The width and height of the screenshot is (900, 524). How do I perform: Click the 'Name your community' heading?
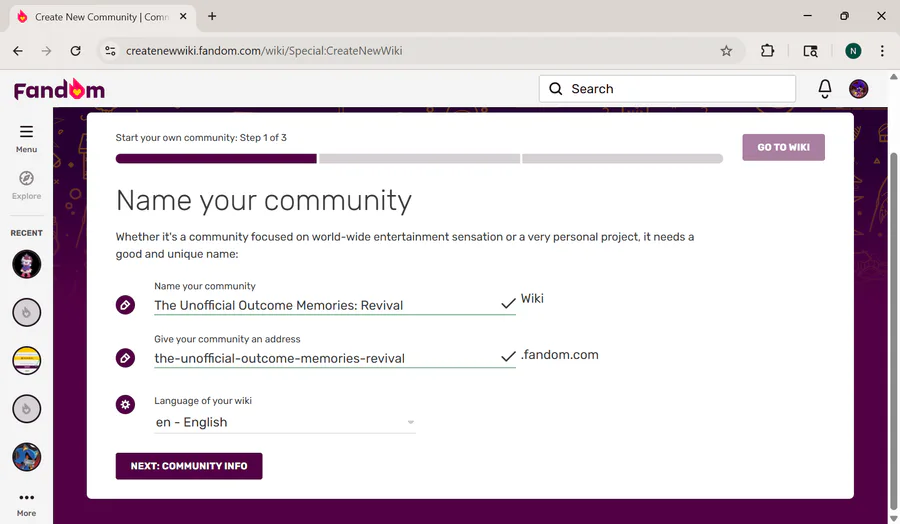click(264, 200)
